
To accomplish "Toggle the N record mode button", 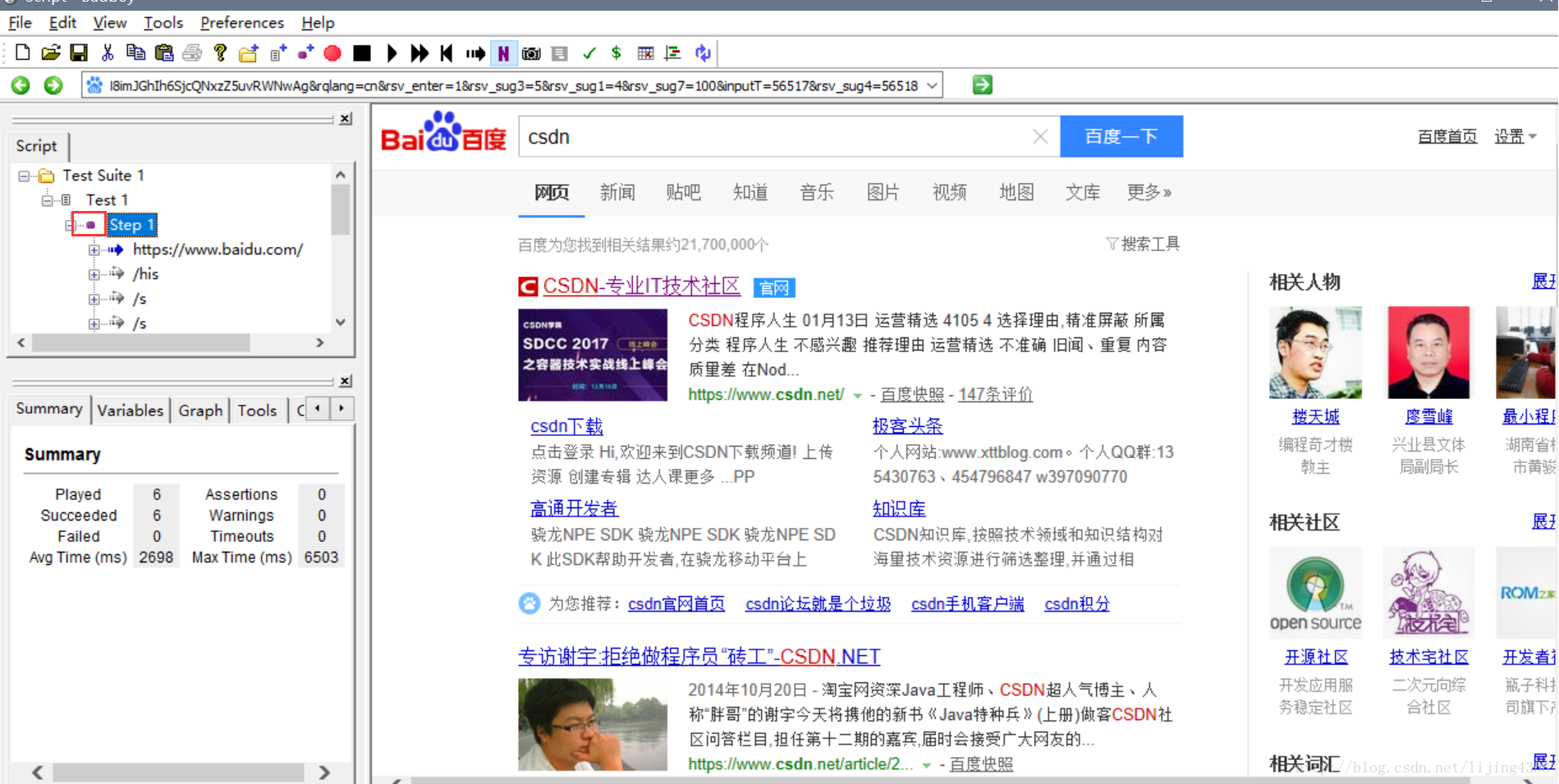I will [x=503, y=53].
